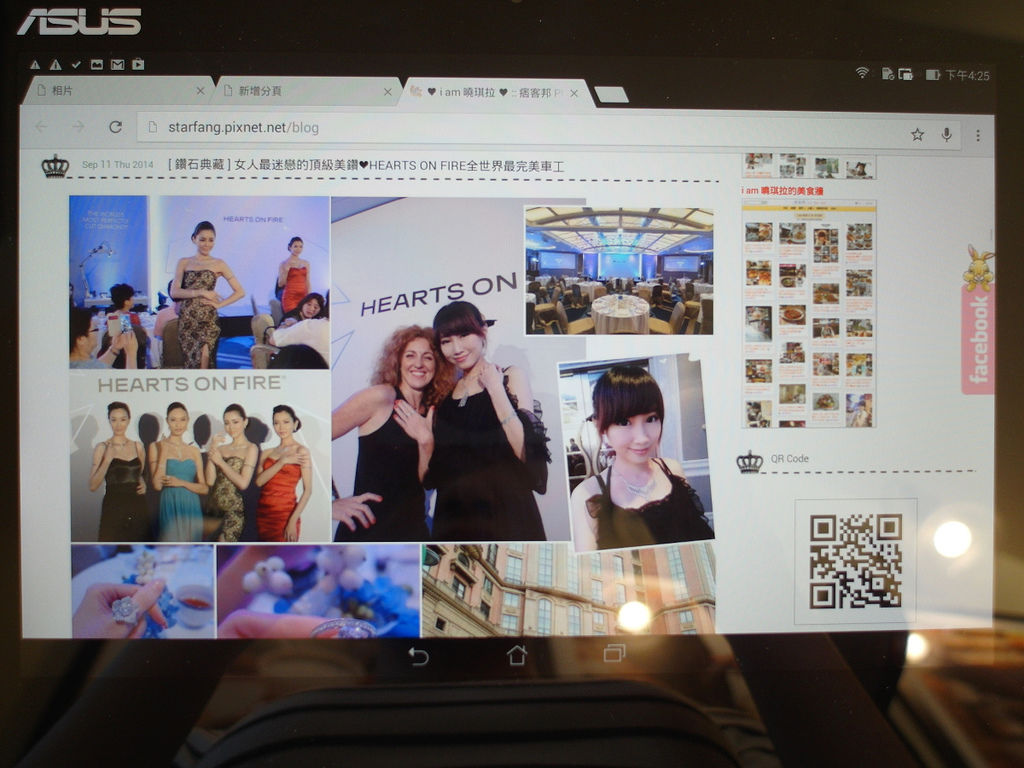The image size is (1024, 768).
Task: Open the model on stage photo
Action: pyautogui.click(x=199, y=282)
